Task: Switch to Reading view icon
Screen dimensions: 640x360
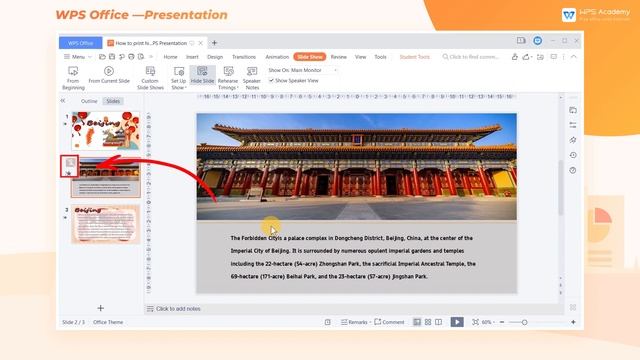Action: tap(438, 322)
